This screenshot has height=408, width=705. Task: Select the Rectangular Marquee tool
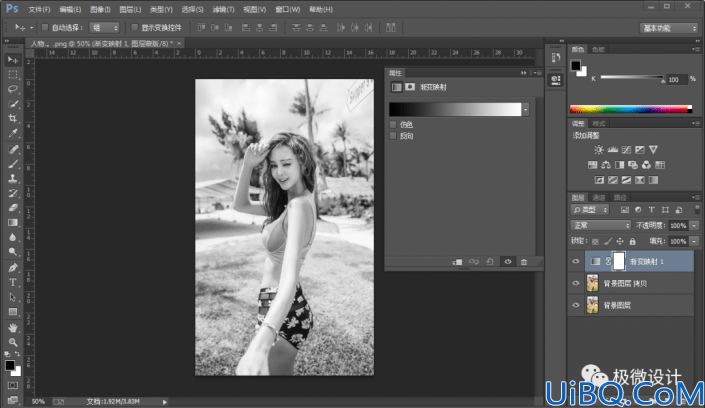[x=13, y=75]
